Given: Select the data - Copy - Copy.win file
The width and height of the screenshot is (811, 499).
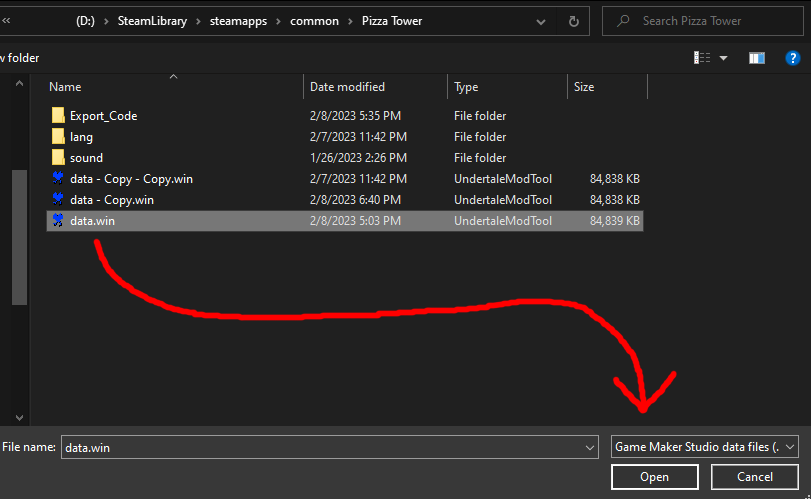Looking at the screenshot, I should [131, 179].
